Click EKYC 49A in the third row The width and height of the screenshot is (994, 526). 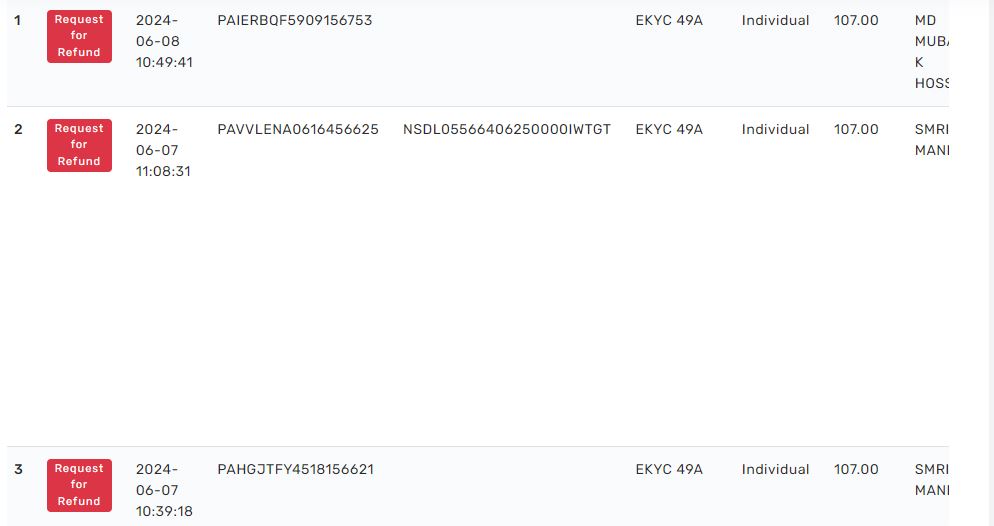[669, 469]
